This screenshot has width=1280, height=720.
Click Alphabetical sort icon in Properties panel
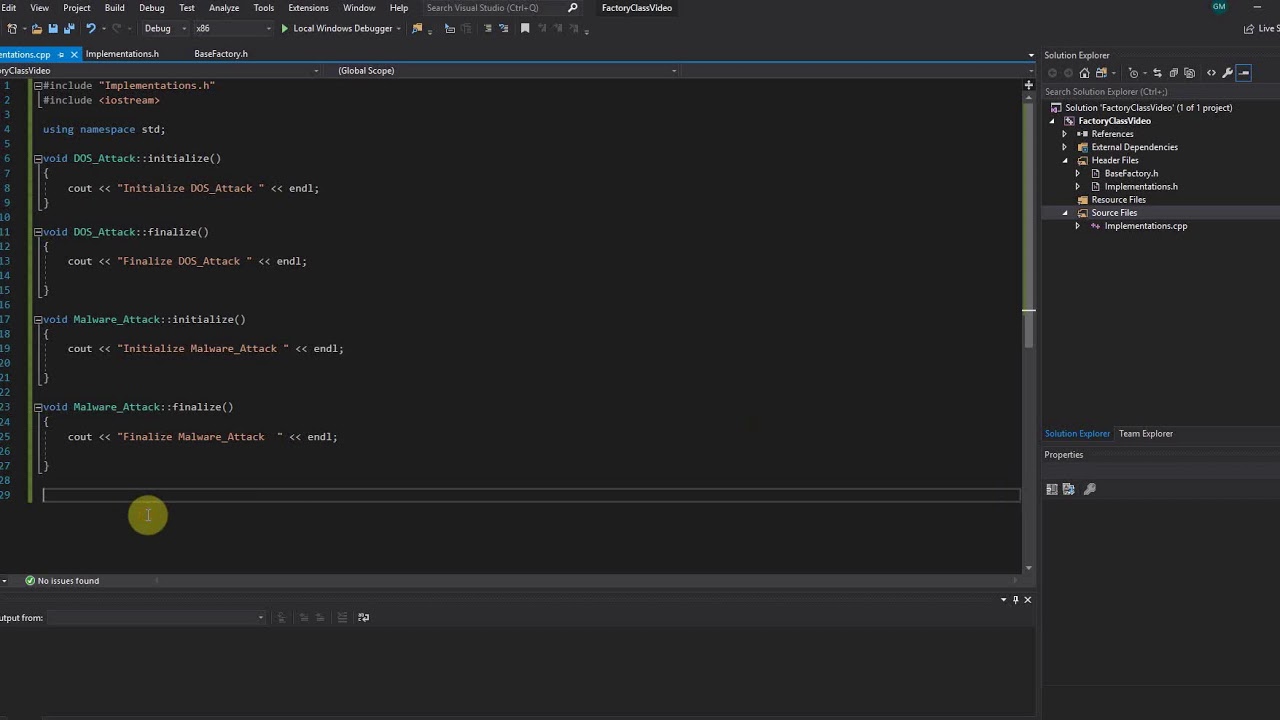click(1069, 489)
